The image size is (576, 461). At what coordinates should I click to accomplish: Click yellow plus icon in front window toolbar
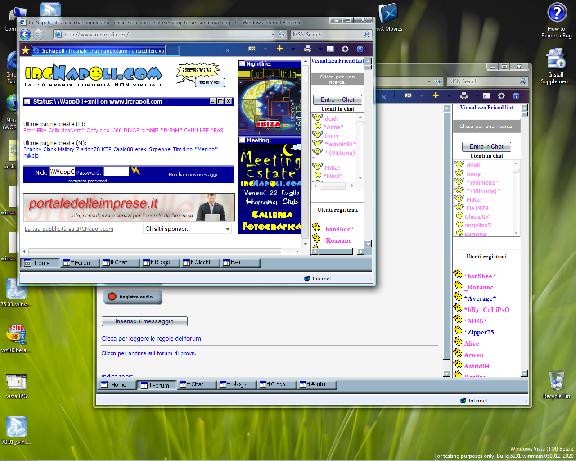(x=280, y=48)
